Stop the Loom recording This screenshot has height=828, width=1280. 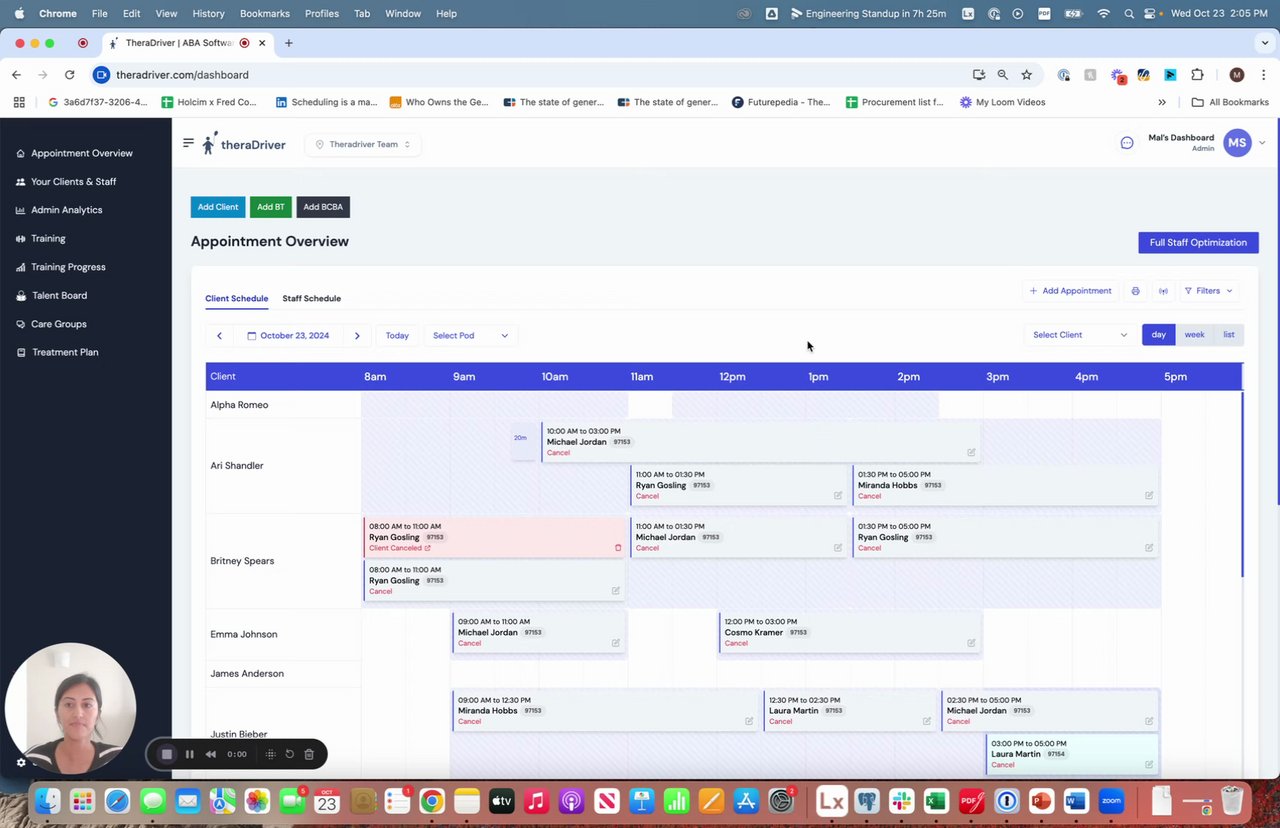coord(167,754)
